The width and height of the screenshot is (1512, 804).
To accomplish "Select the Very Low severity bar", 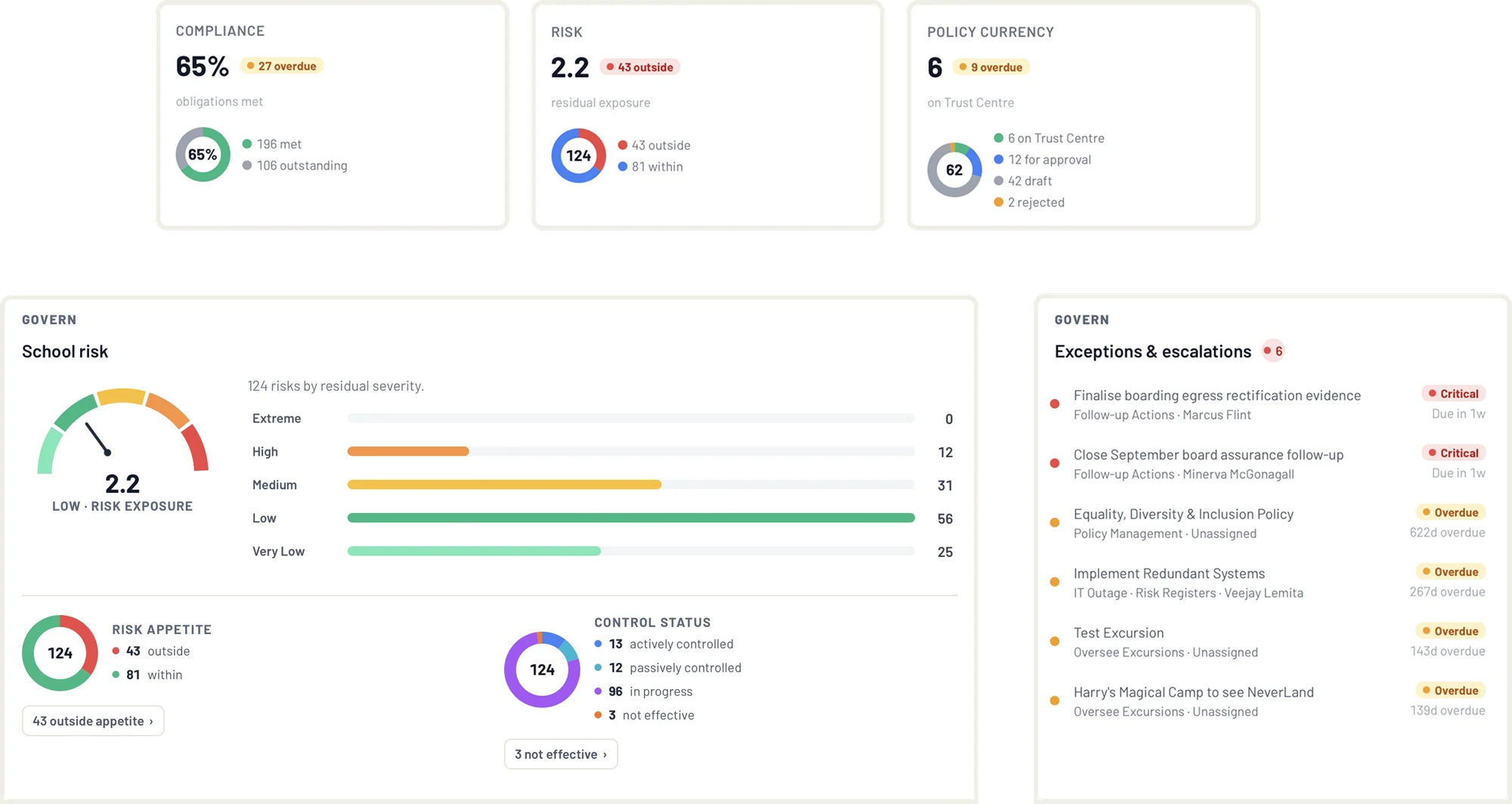I will tap(631, 551).
